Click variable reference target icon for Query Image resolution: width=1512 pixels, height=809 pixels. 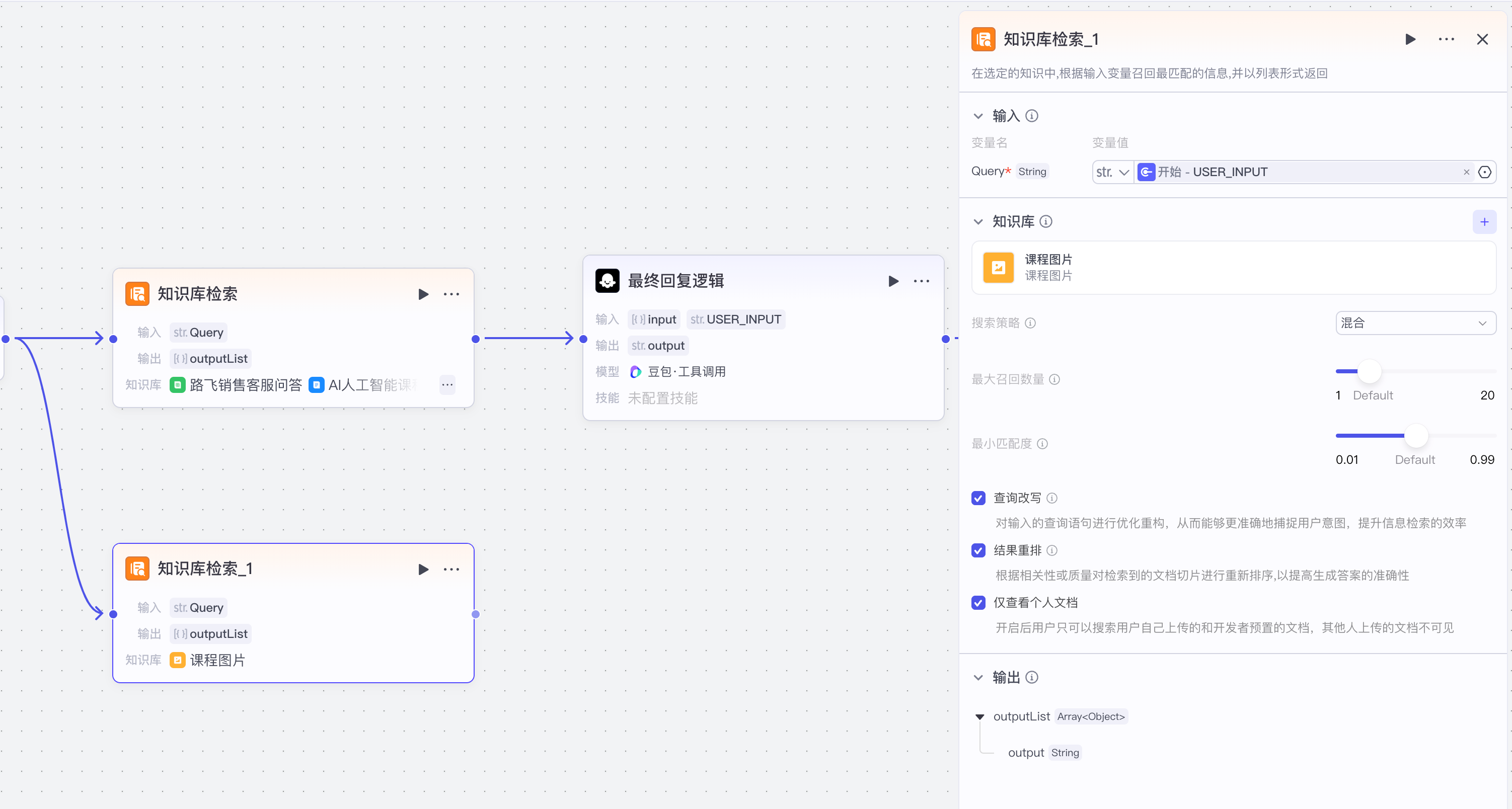coord(1484,172)
